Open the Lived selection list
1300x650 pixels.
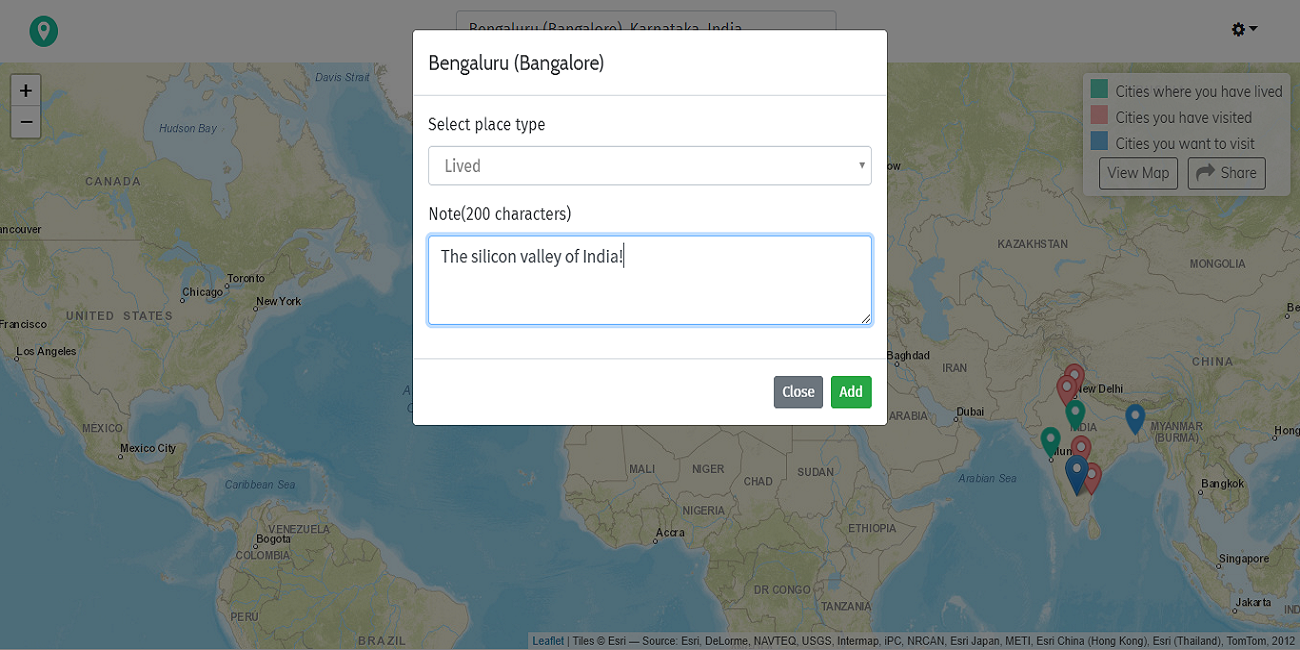[x=649, y=165]
